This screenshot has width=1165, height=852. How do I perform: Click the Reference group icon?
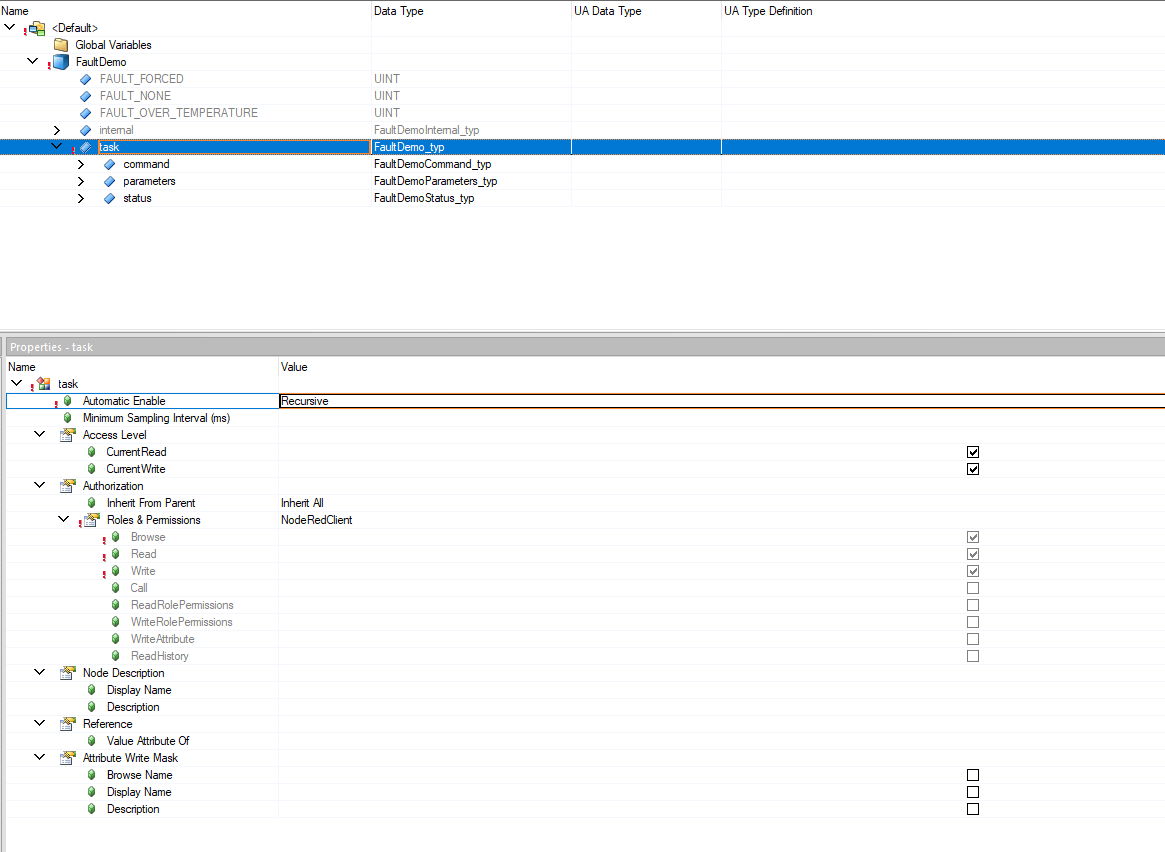(68, 723)
